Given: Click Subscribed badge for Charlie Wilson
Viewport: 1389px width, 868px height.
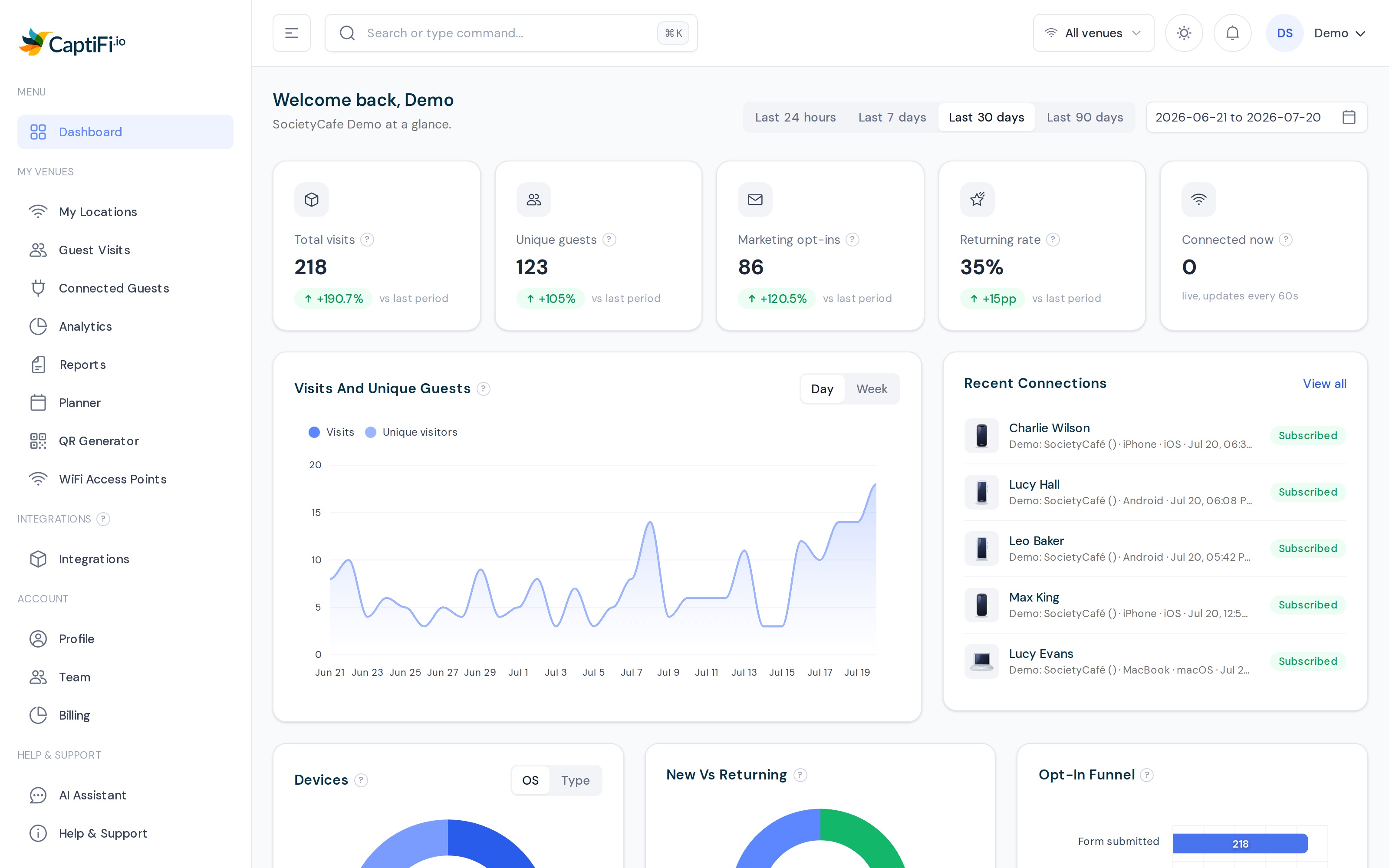Looking at the screenshot, I should click(1307, 436).
